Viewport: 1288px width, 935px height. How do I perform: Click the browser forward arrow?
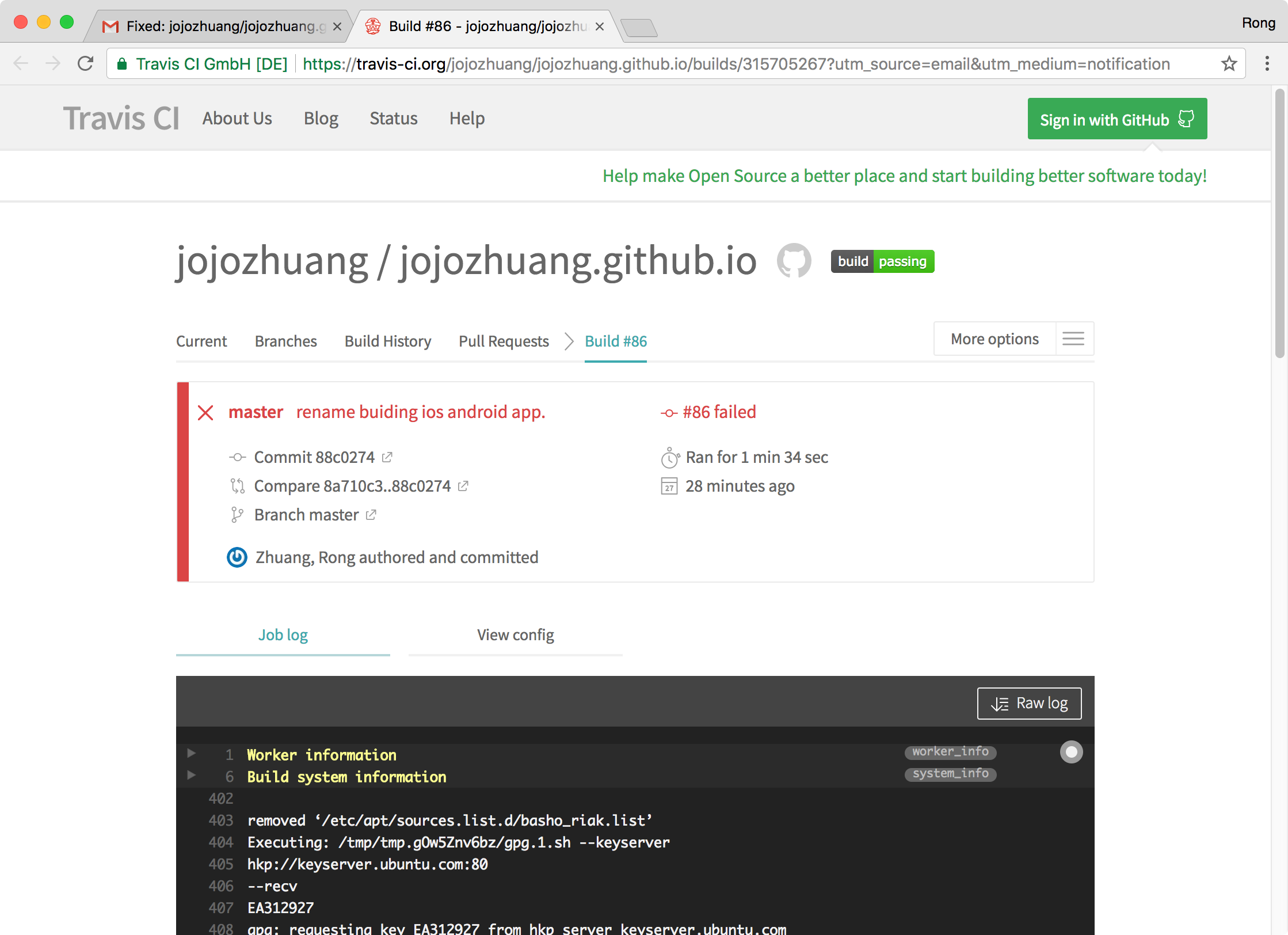53,63
